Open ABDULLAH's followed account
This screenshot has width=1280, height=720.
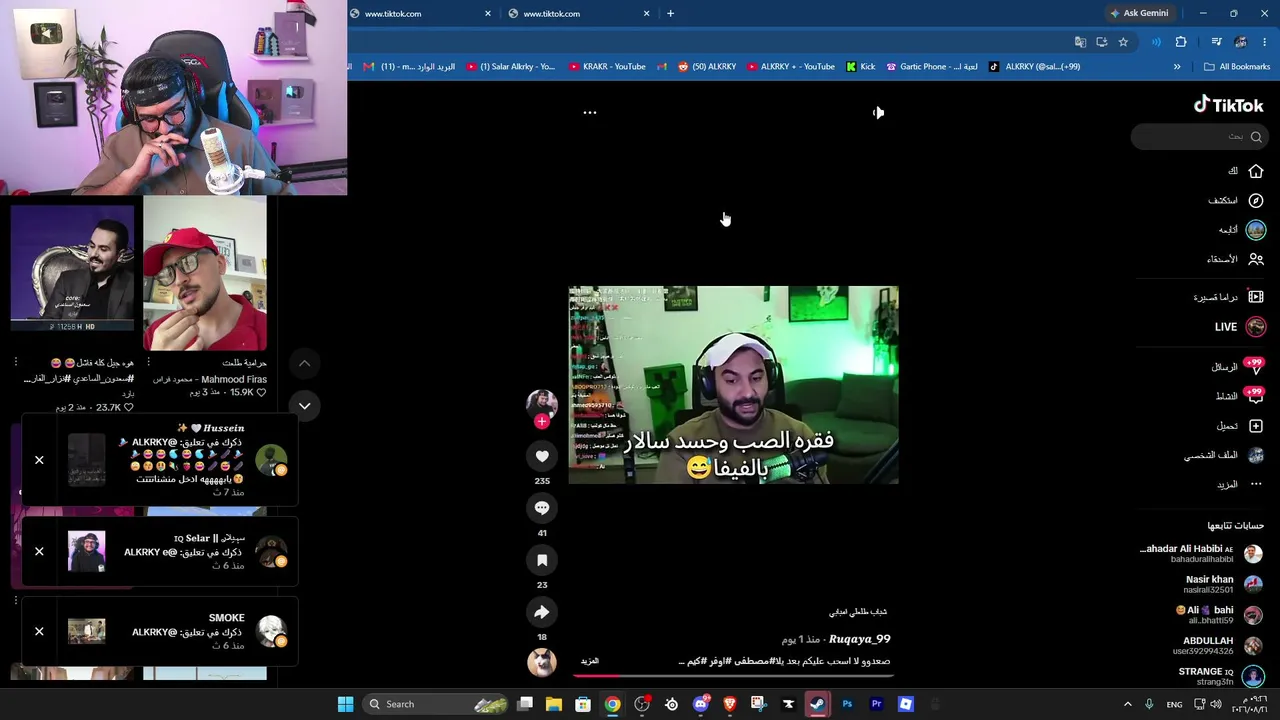[x=1218, y=645]
